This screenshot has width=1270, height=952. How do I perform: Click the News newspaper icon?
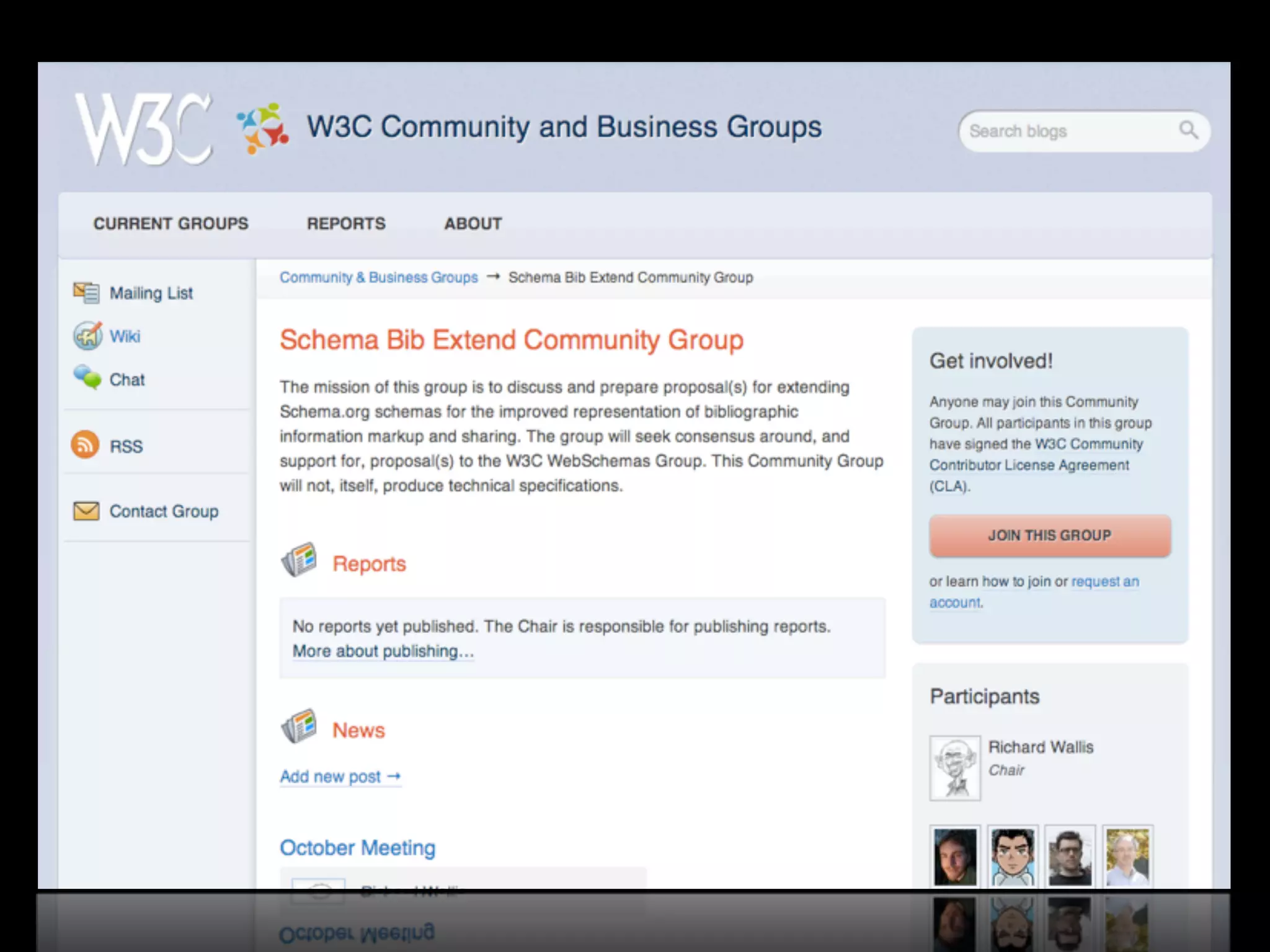point(300,727)
